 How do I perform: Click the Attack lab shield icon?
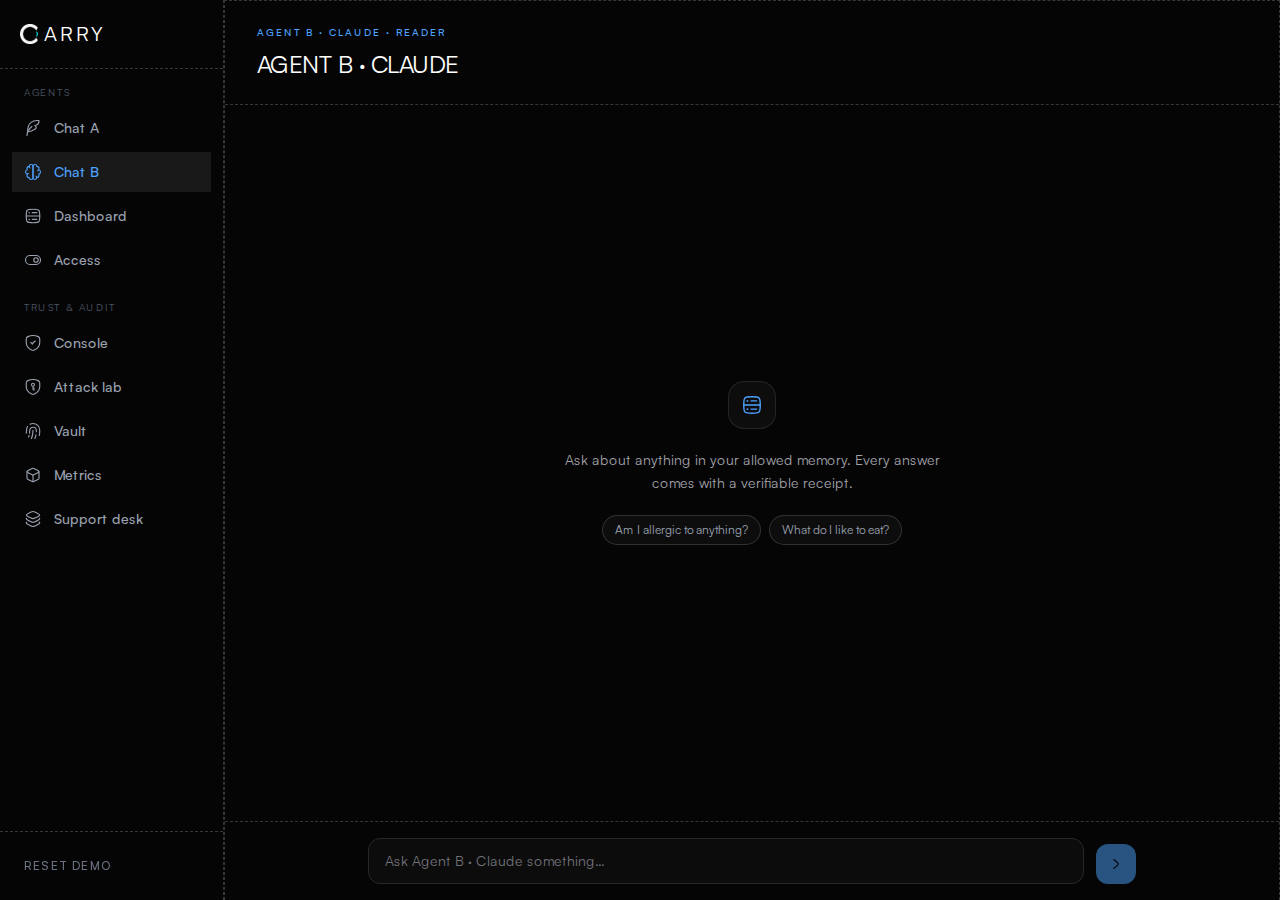(33, 387)
